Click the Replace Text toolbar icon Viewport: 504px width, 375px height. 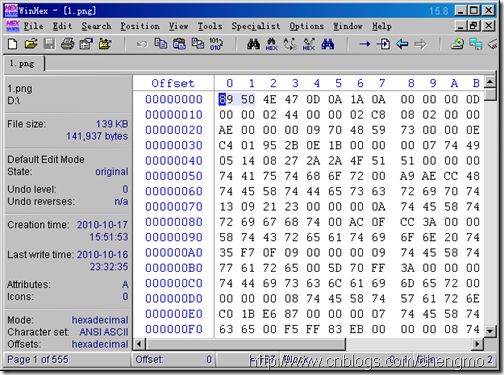pyautogui.click(x=290, y=44)
